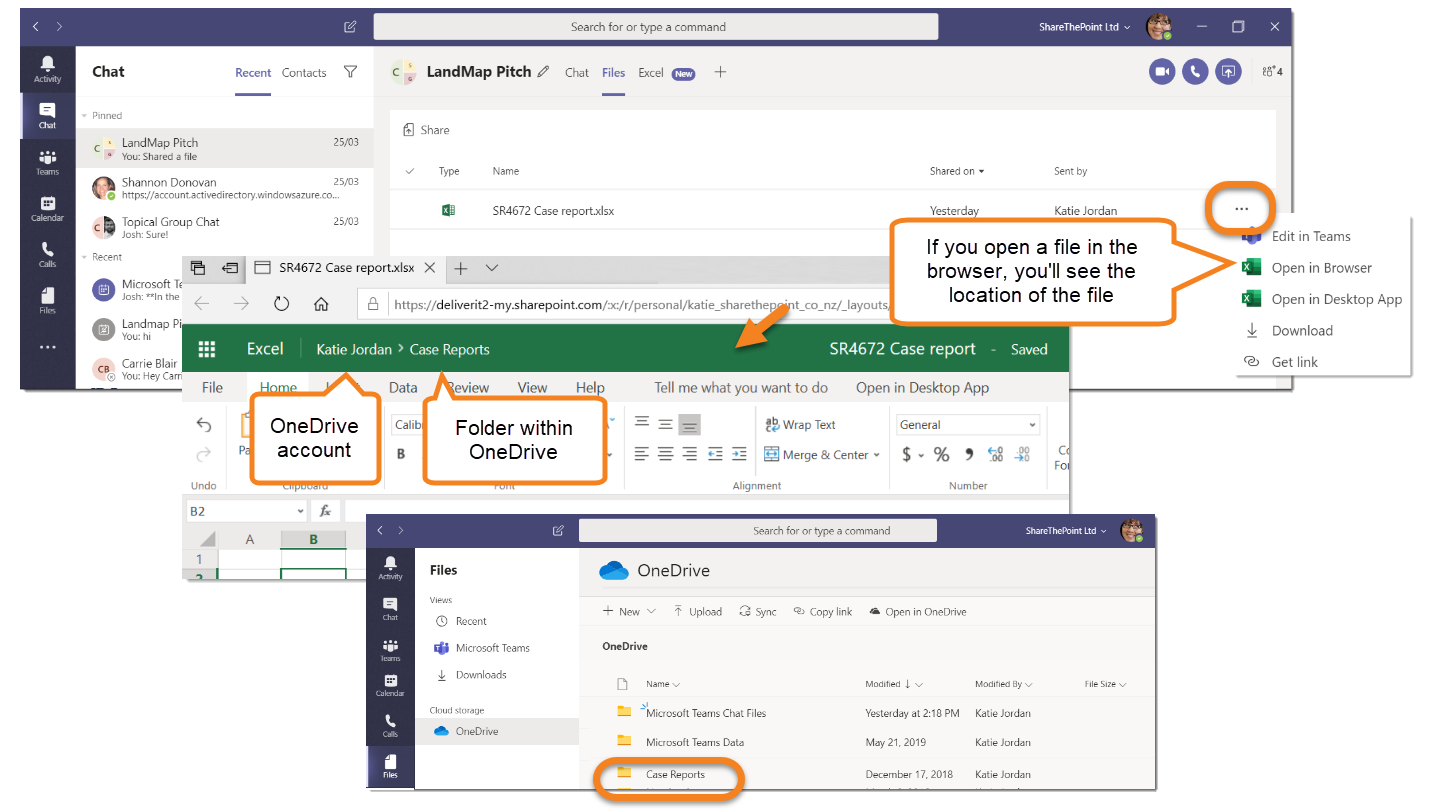Open Files app in top Teams window rail

(47, 300)
